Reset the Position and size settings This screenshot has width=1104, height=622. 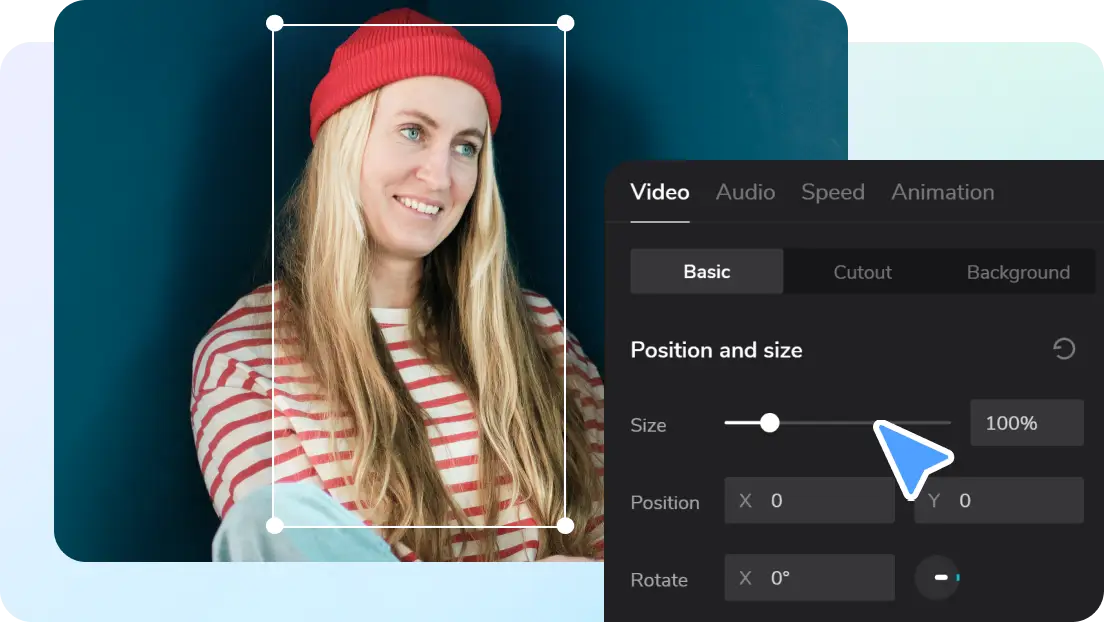(x=1064, y=349)
